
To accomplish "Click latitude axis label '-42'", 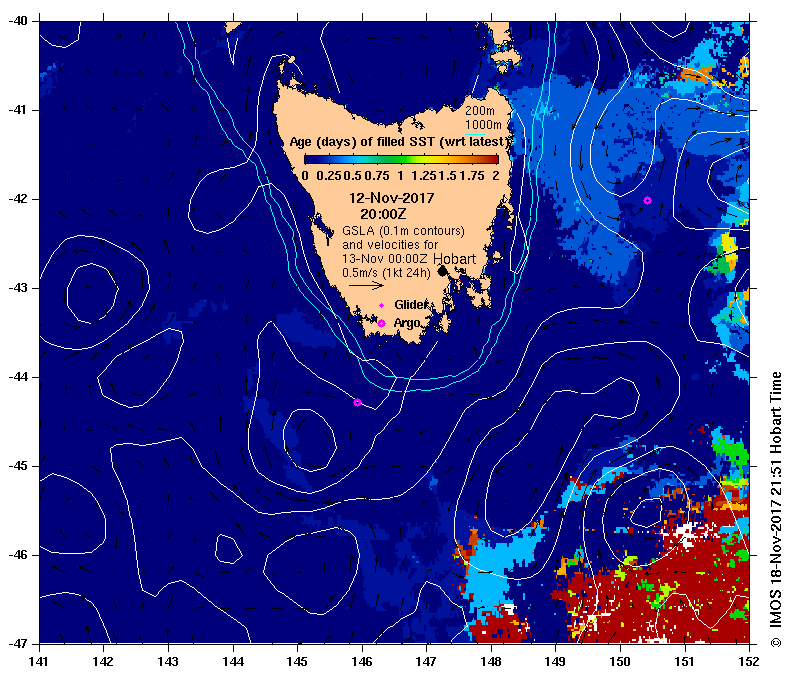I will (18, 199).
